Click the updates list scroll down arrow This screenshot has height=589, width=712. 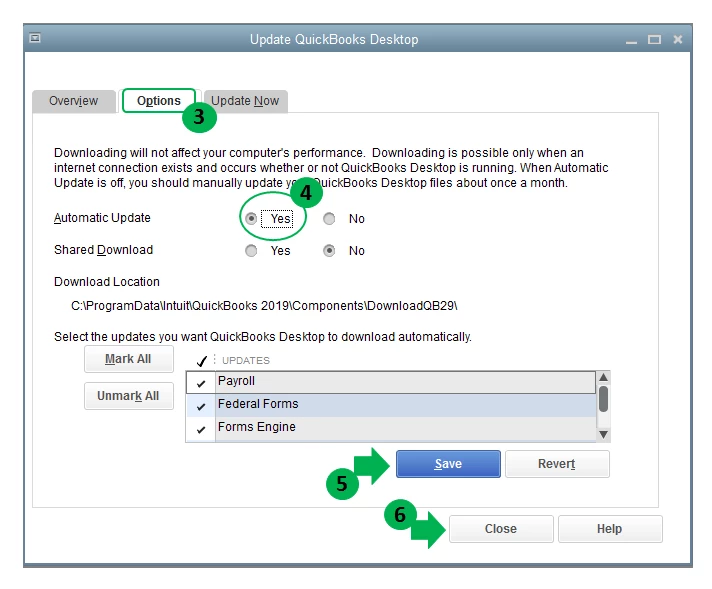603,435
